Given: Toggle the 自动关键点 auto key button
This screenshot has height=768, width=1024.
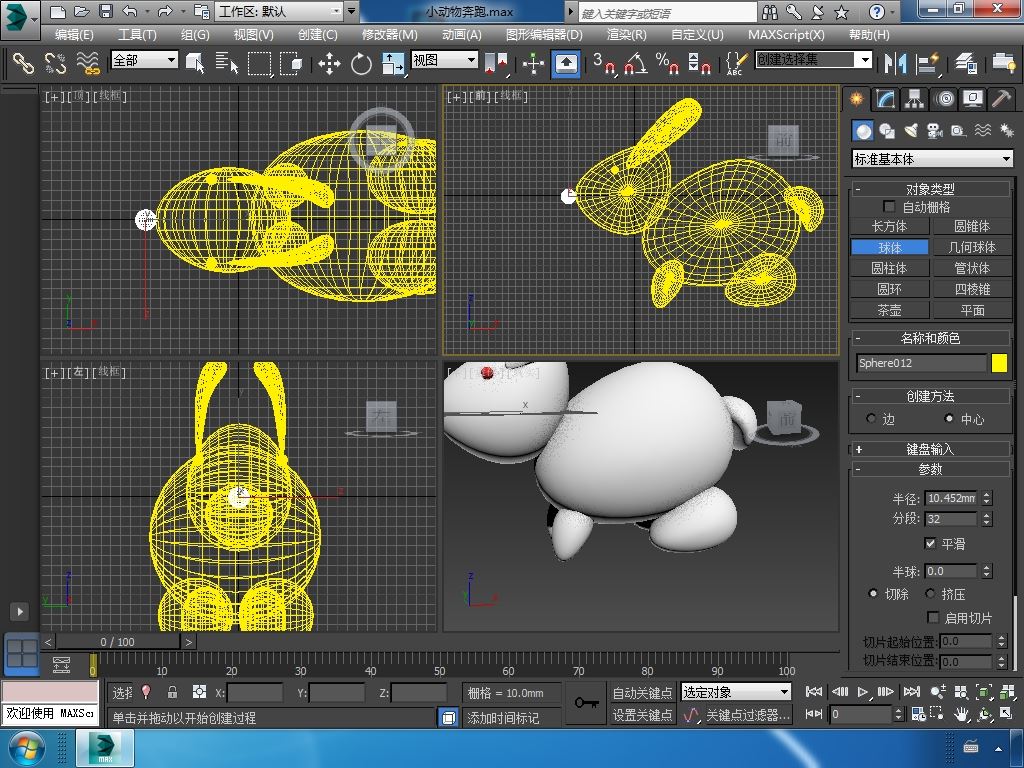Looking at the screenshot, I should pos(642,692).
